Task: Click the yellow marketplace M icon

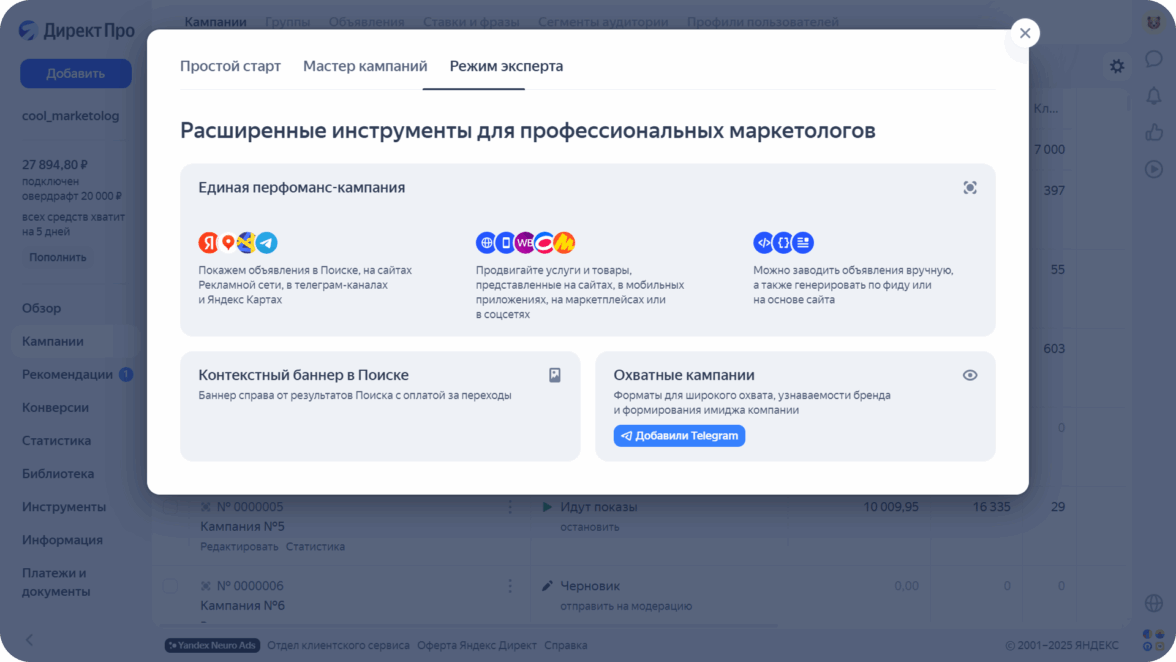Action: [565, 242]
